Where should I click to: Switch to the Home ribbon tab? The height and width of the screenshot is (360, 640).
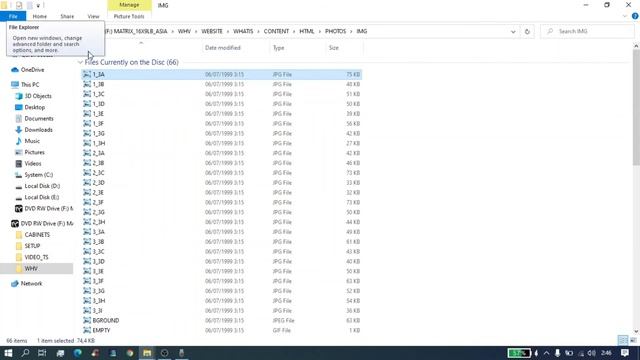pyautogui.click(x=40, y=16)
